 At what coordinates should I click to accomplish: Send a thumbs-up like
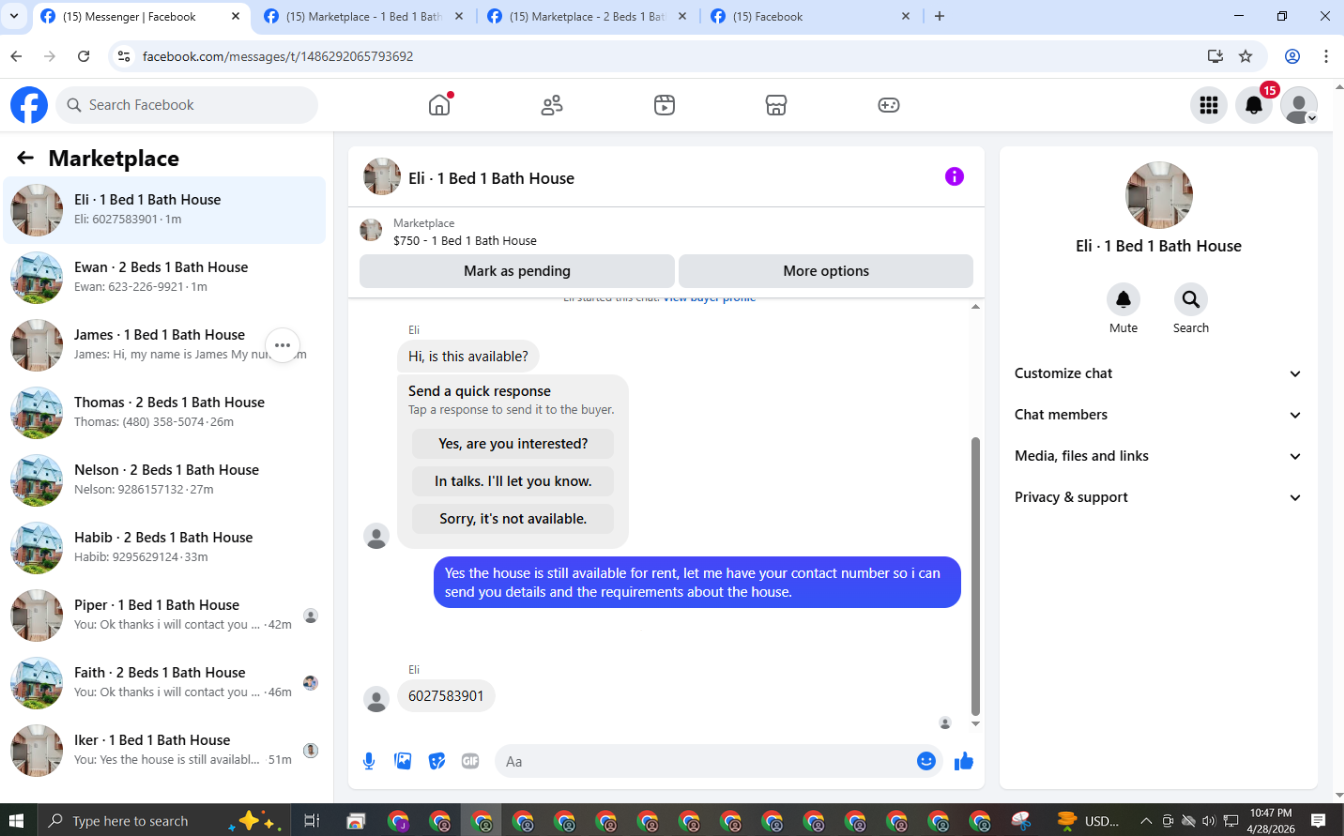tap(964, 761)
